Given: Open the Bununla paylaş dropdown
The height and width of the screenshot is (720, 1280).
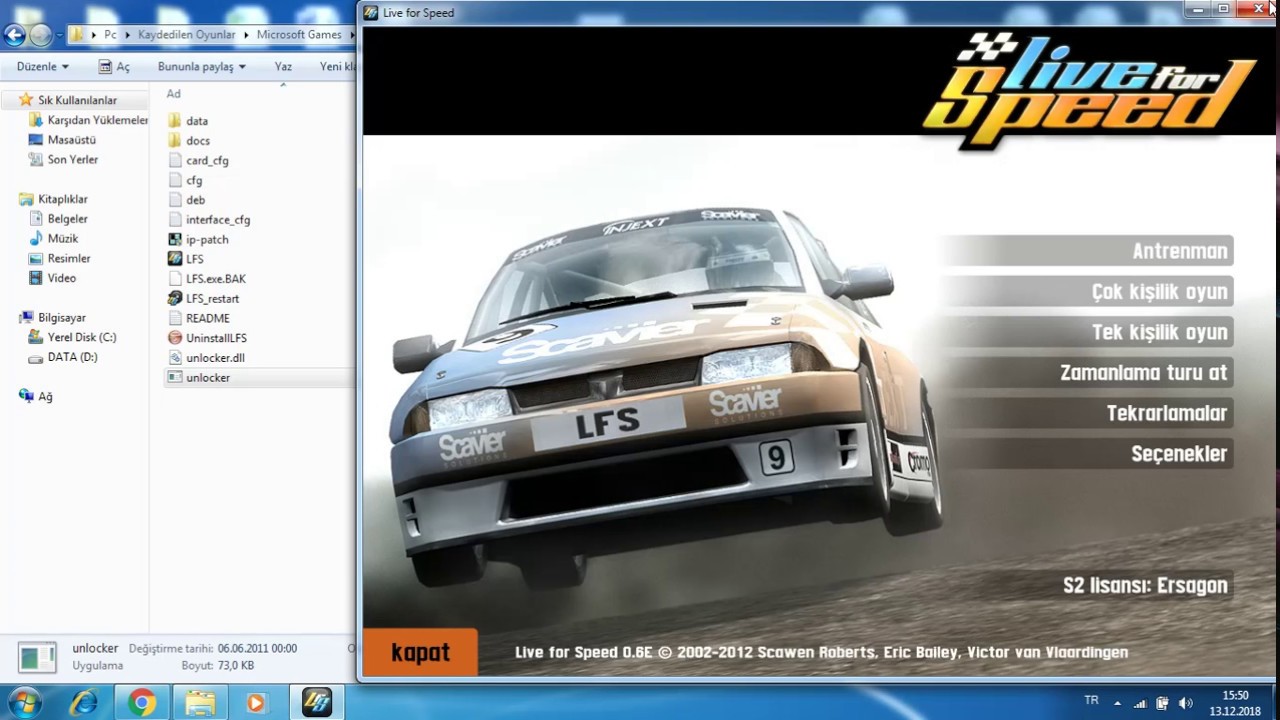Looking at the screenshot, I should pyautogui.click(x=202, y=67).
